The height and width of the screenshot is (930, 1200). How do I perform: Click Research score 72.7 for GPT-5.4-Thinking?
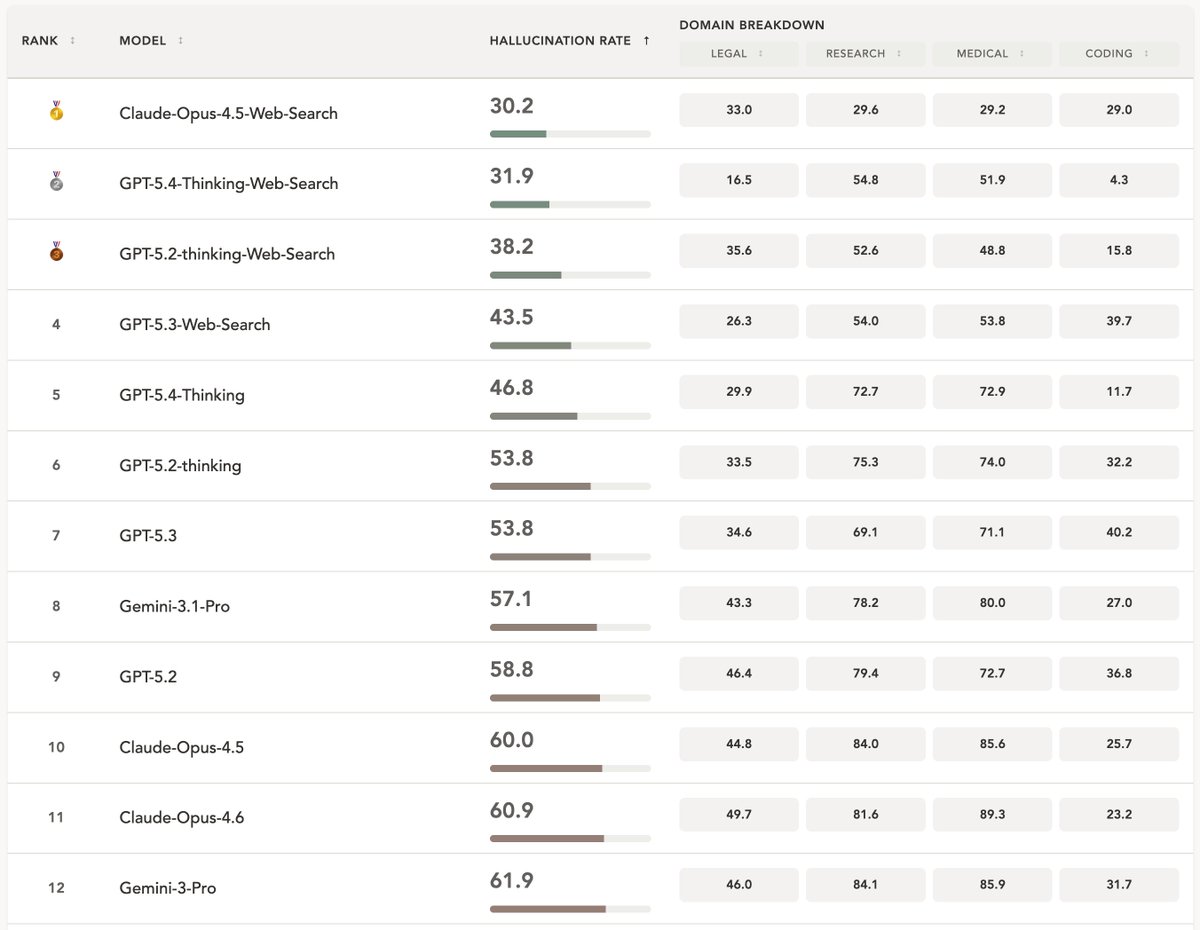point(866,392)
